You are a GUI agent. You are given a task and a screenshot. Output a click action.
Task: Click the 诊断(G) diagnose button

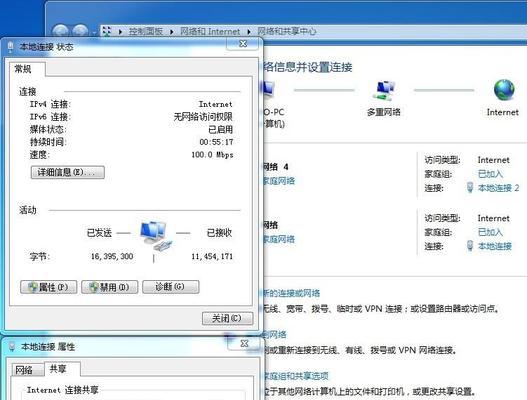click(171, 287)
